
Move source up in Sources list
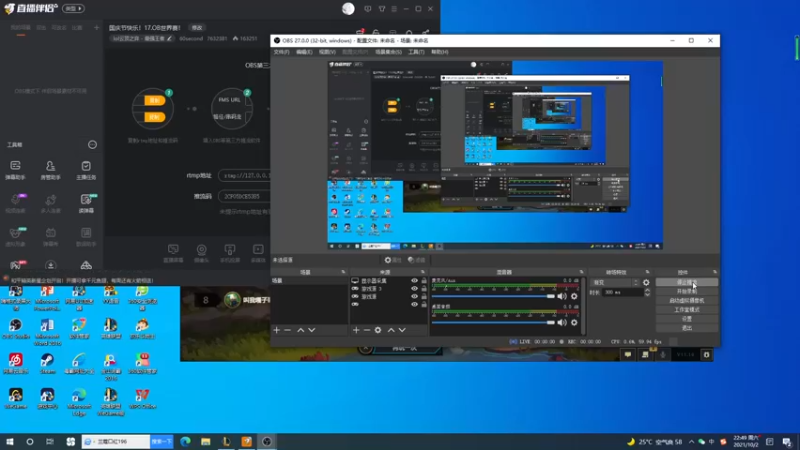(391, 330)
